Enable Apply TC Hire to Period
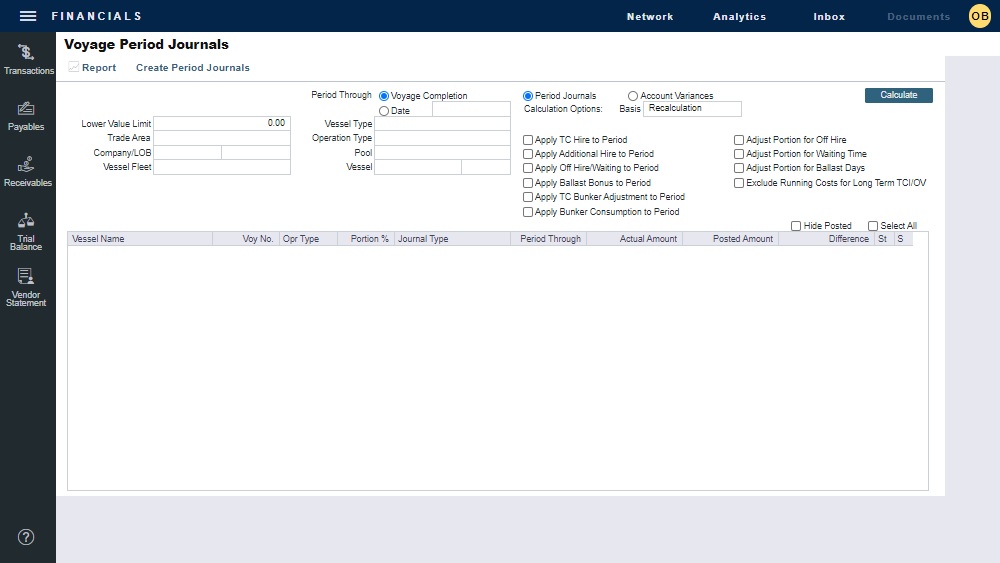Screen dimensions: 1000x563 [529, 141]
